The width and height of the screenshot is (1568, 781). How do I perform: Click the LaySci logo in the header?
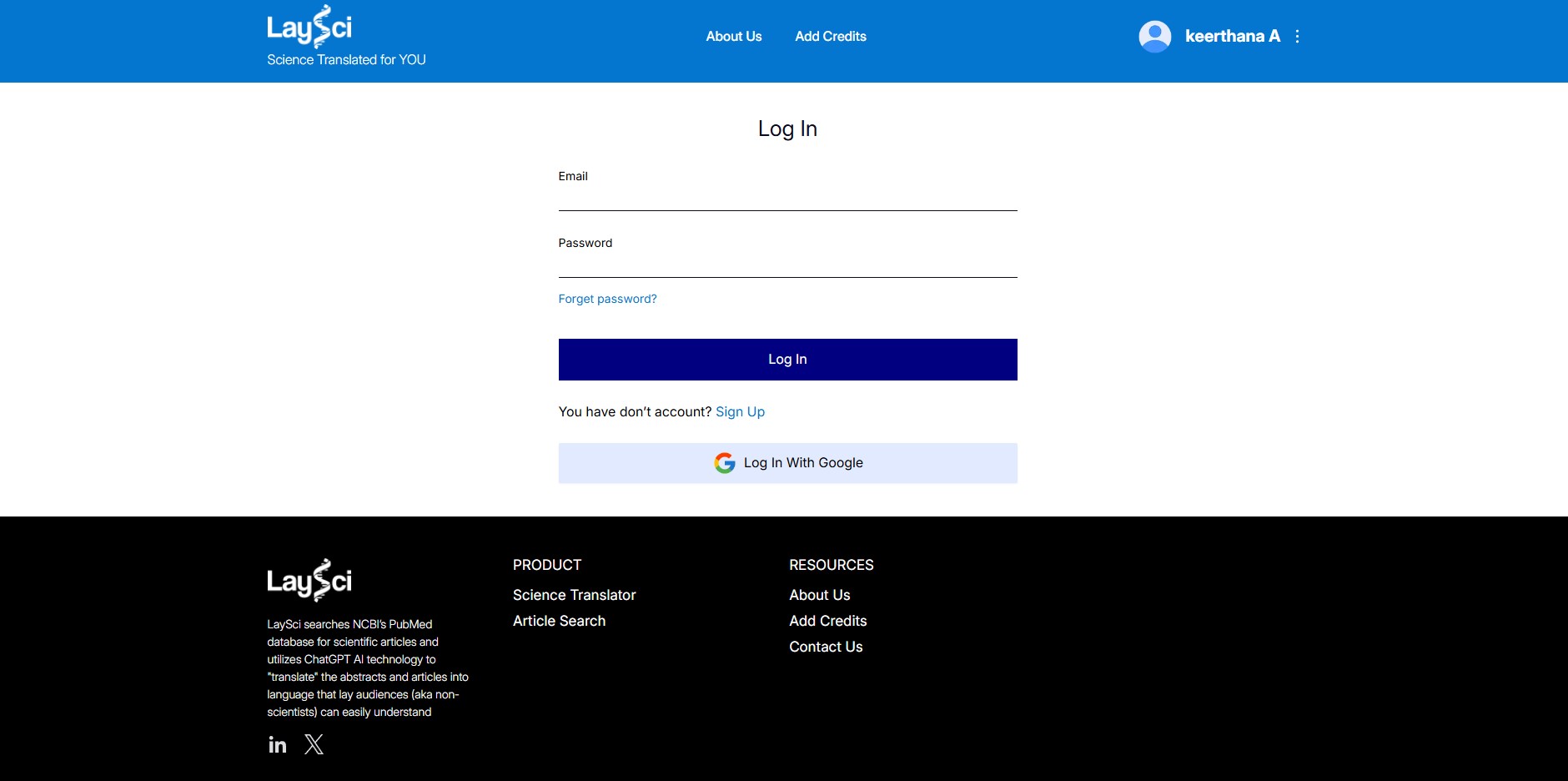[309, 27]
